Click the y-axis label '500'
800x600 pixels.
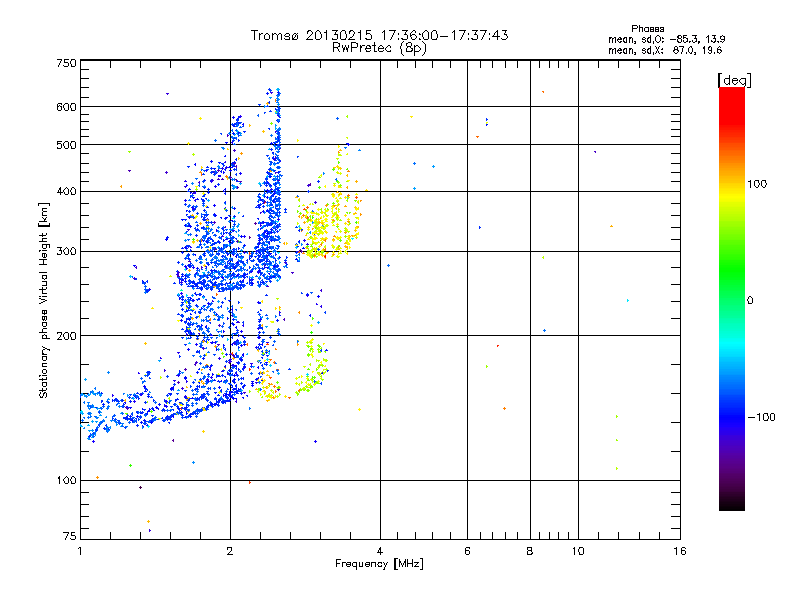point(67,145)
